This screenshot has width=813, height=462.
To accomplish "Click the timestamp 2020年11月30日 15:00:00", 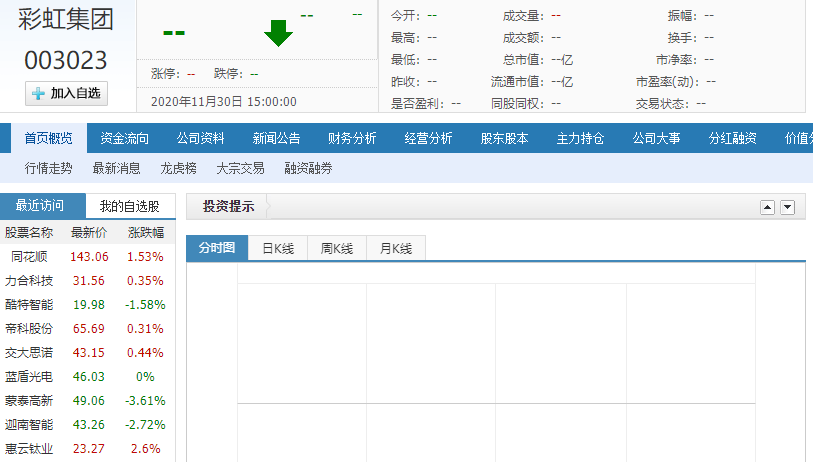I will [x=223, y=102].
